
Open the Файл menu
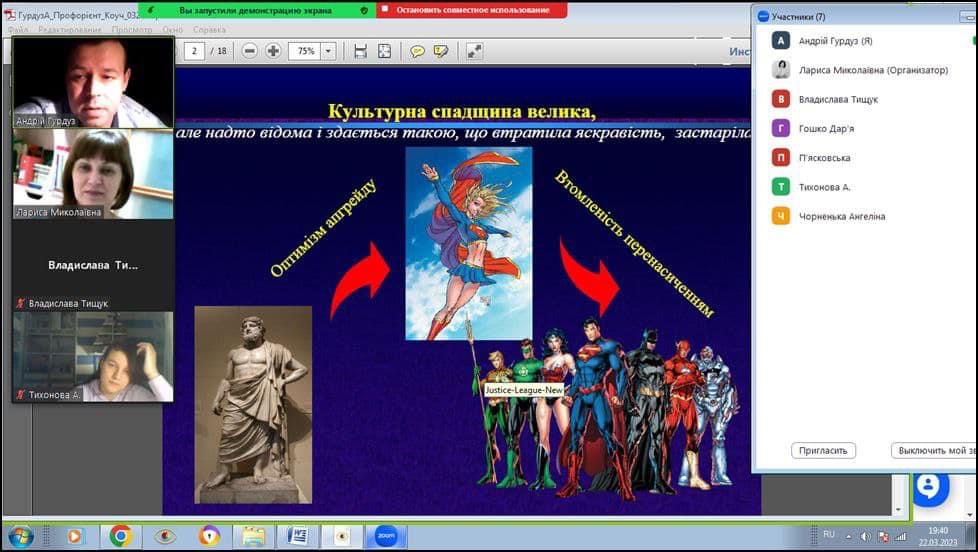click(17, 29)
